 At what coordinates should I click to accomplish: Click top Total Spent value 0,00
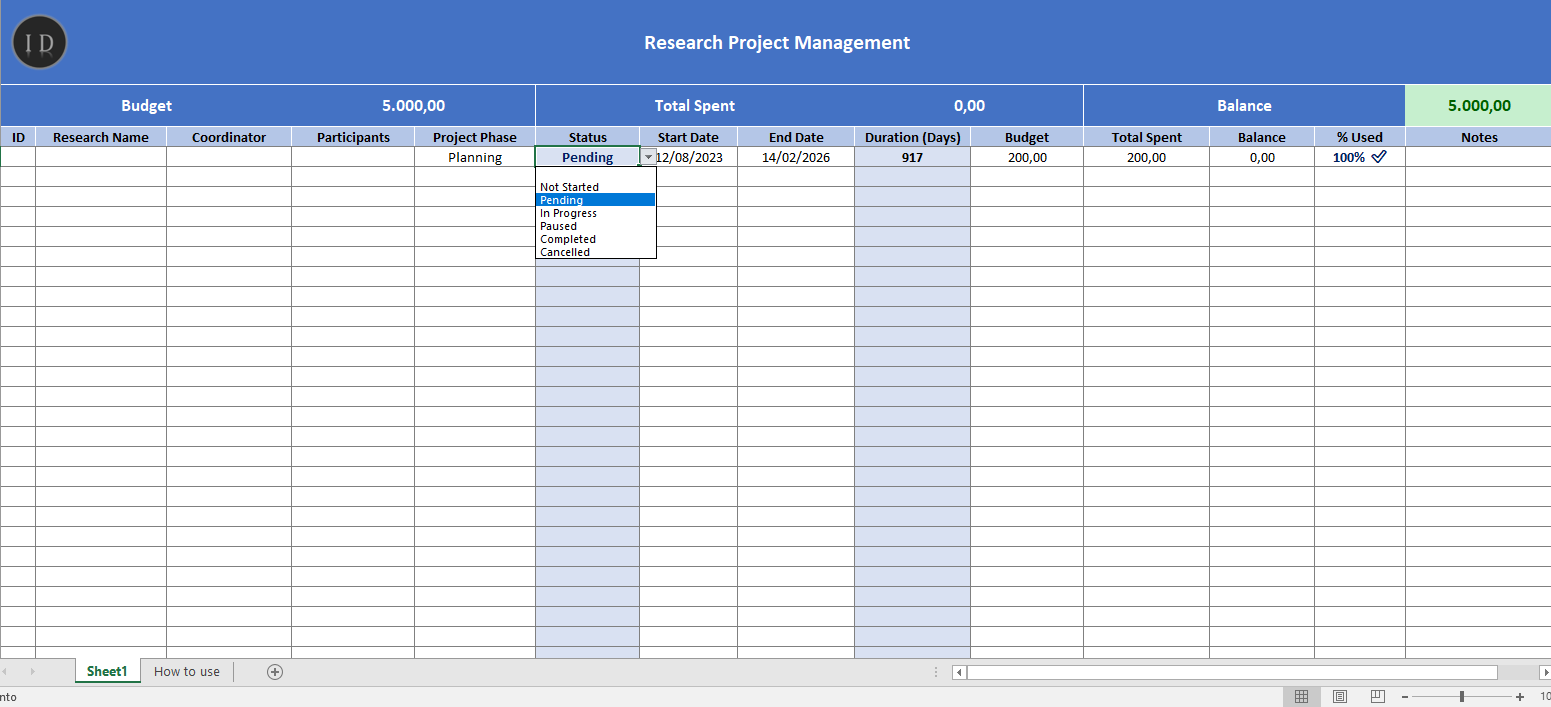[969, 106]
